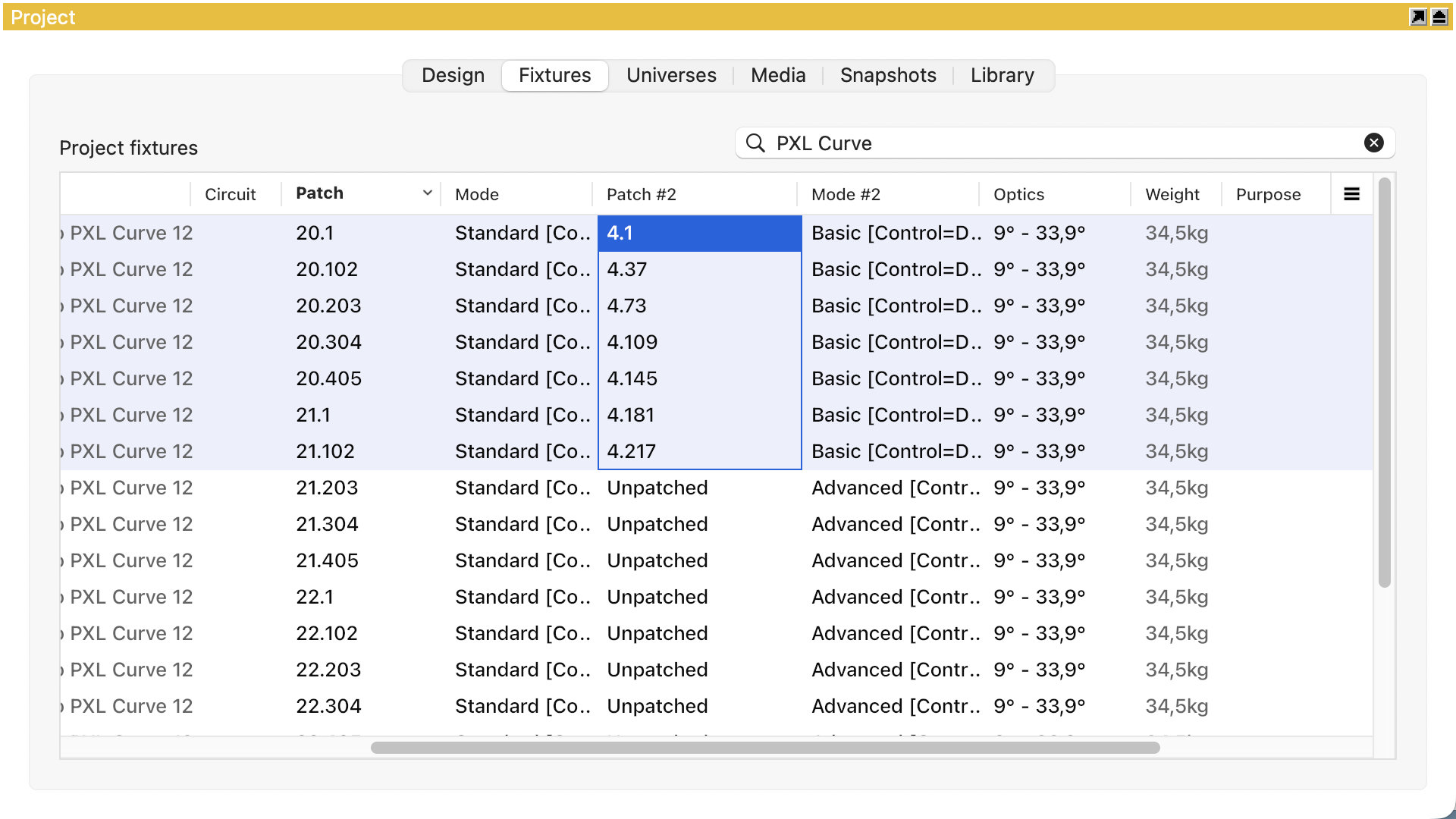Click Unpatched cell in the 22.1 row

coord(657,597)
